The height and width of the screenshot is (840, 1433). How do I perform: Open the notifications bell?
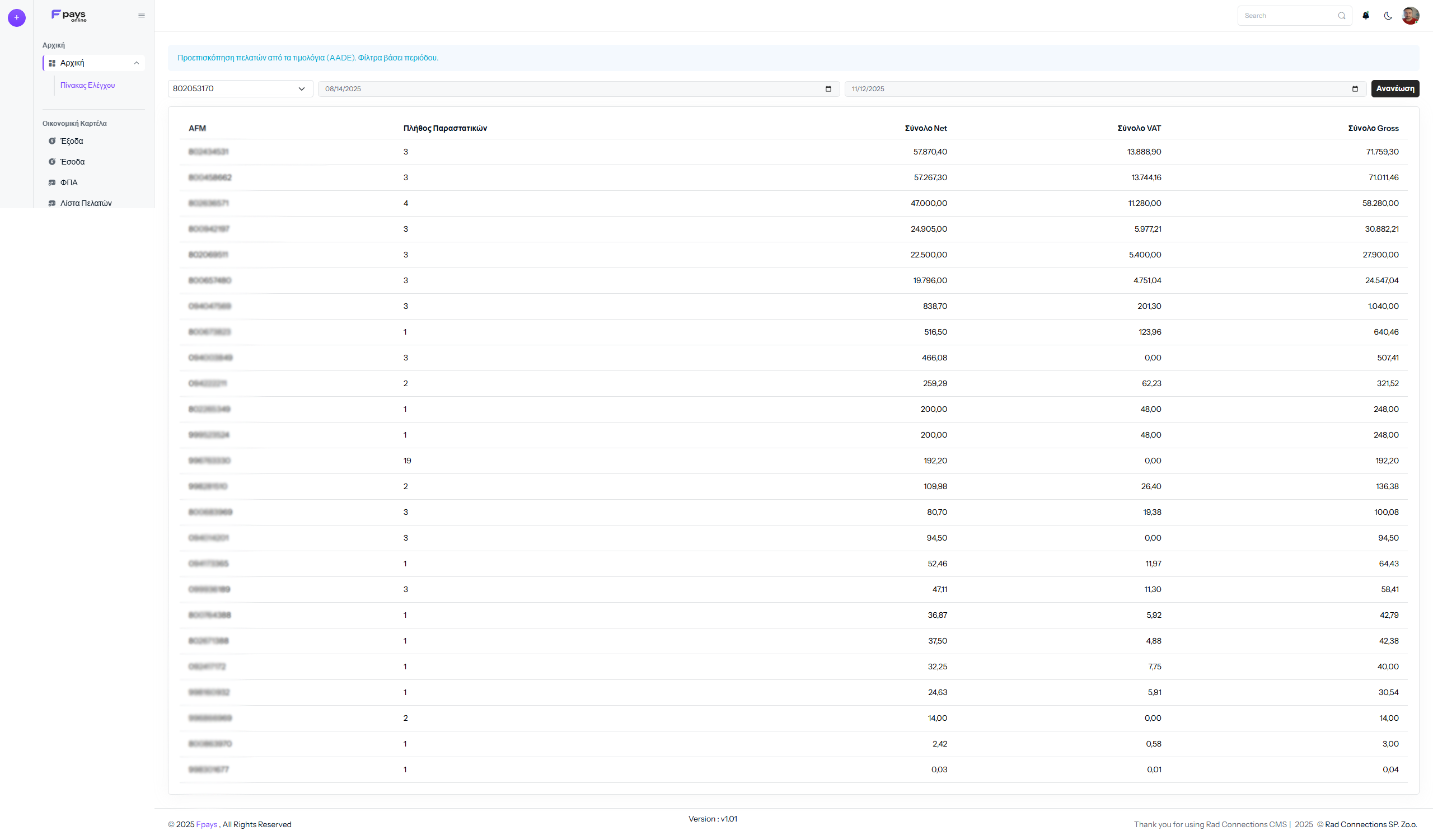click(x=1365, y=16)
